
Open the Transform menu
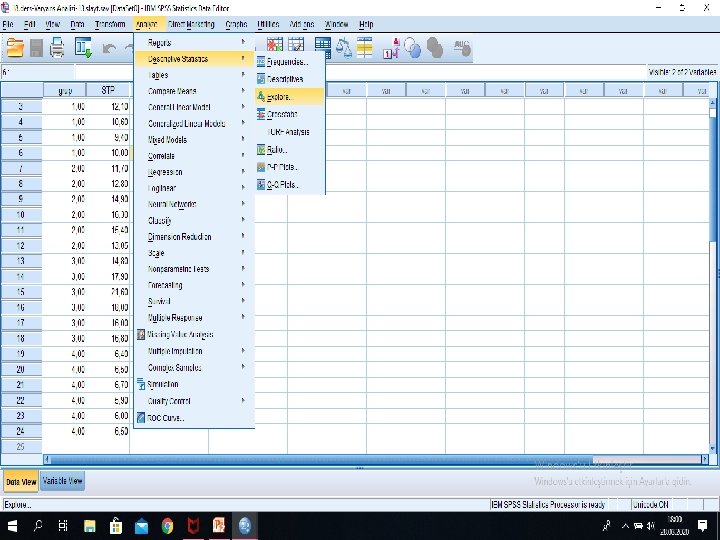pos(110,24)
